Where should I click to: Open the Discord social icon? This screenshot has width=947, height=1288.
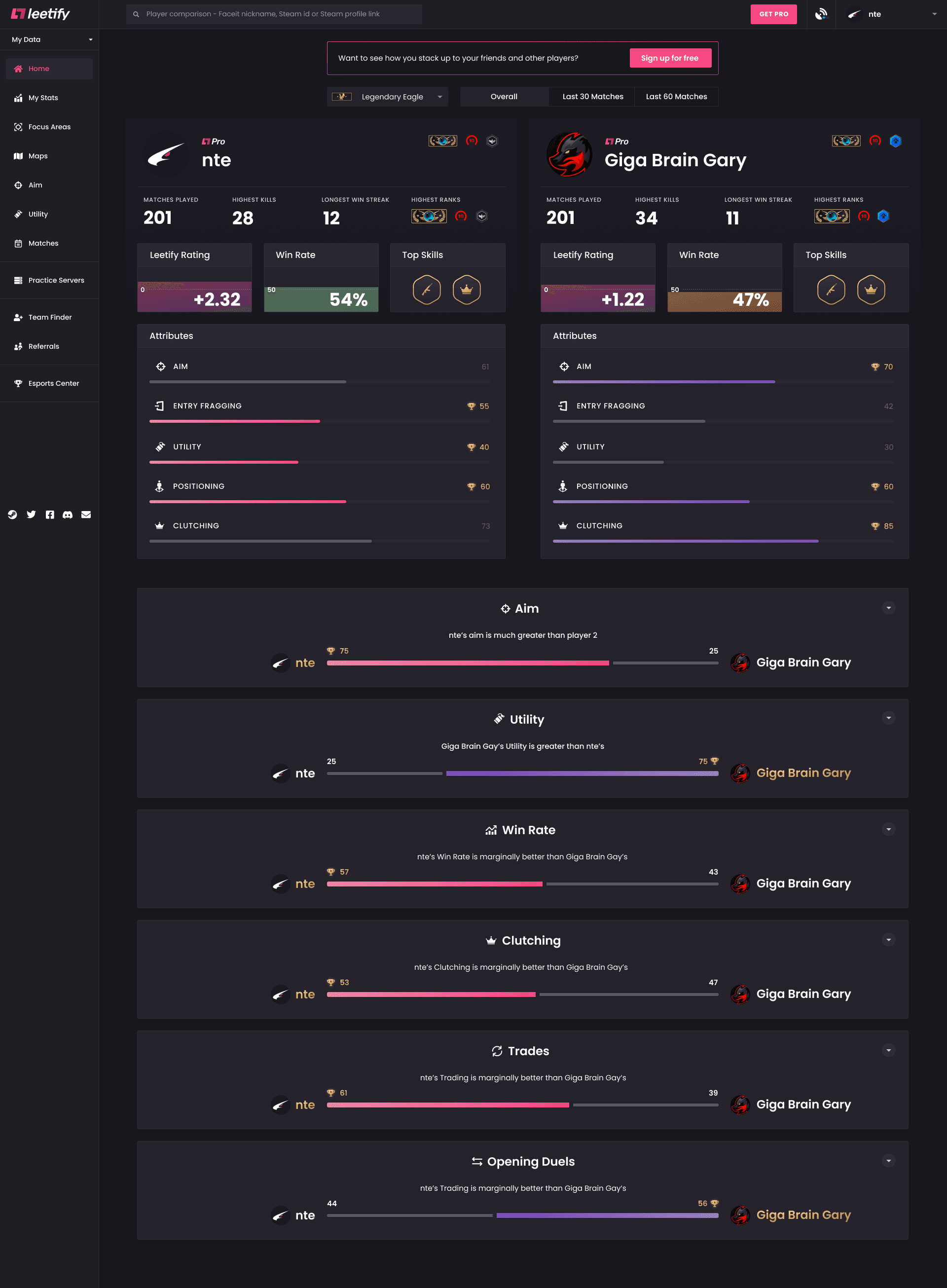click(68, 515)
